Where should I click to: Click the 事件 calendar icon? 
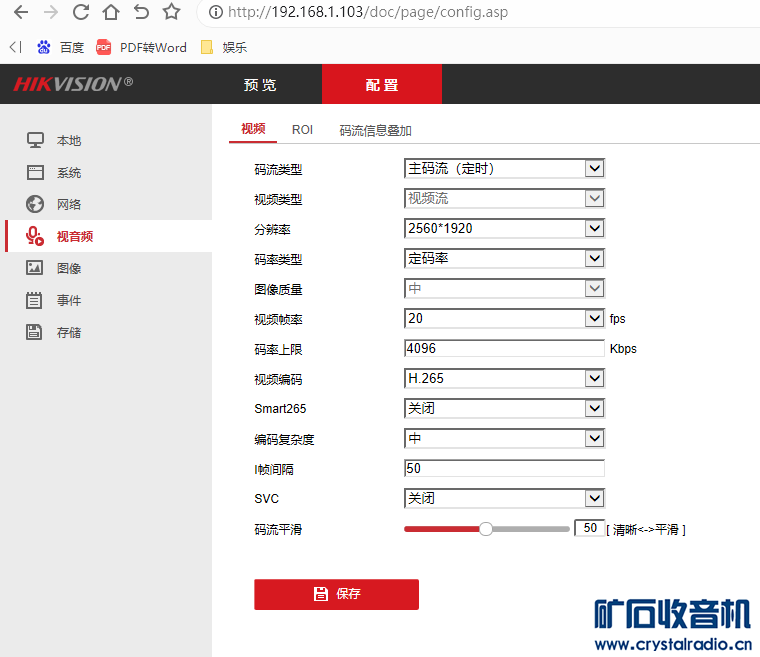[34, 300]
